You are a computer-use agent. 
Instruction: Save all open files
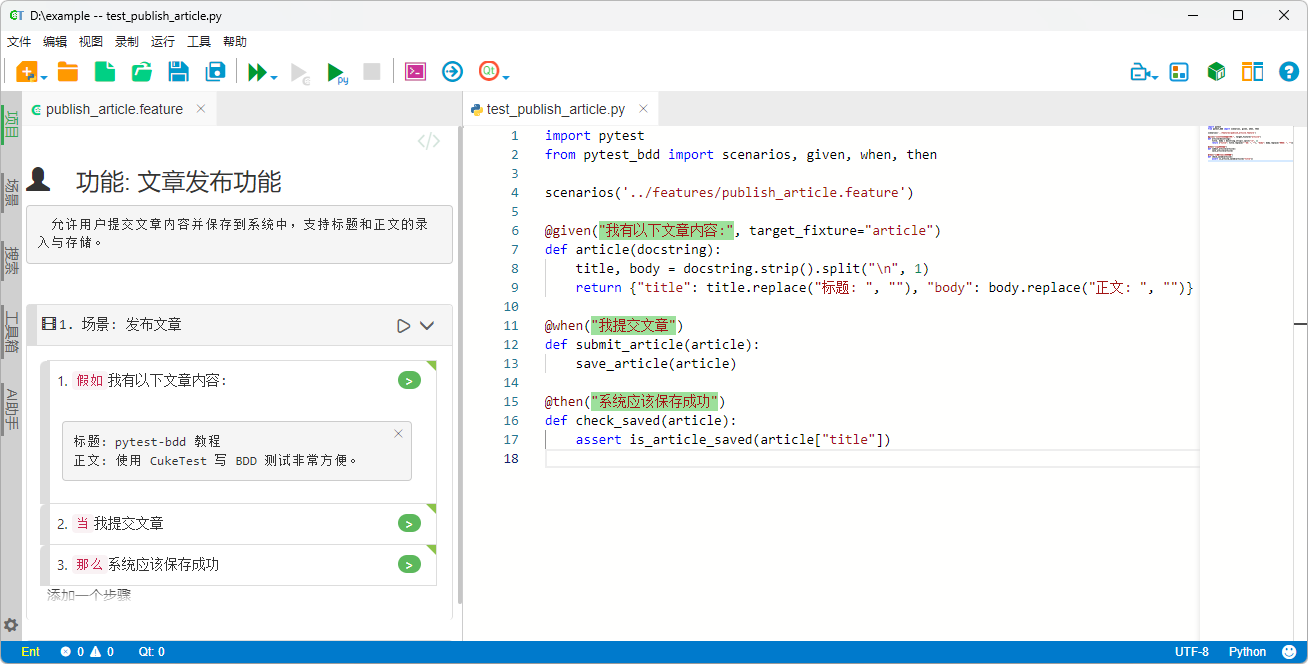click(x=214, y=71)
